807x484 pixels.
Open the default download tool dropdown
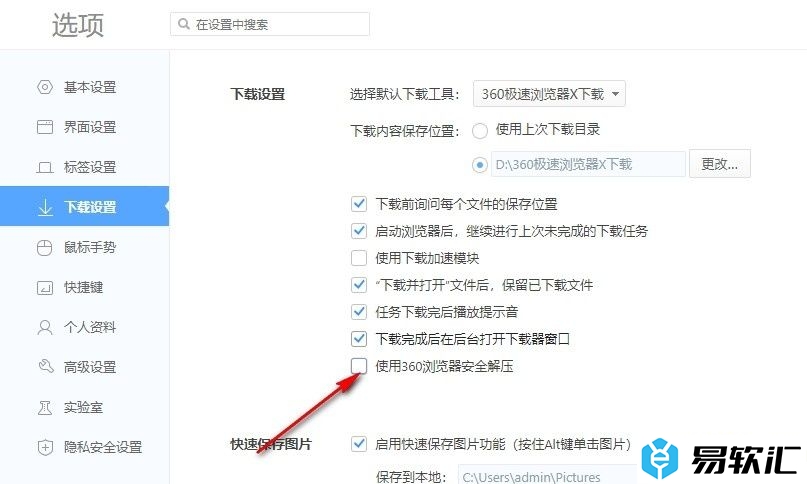pos(549,94)
